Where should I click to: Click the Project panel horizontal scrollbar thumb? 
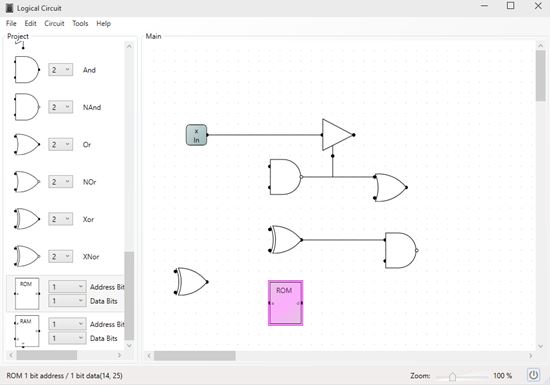point(47,355)
